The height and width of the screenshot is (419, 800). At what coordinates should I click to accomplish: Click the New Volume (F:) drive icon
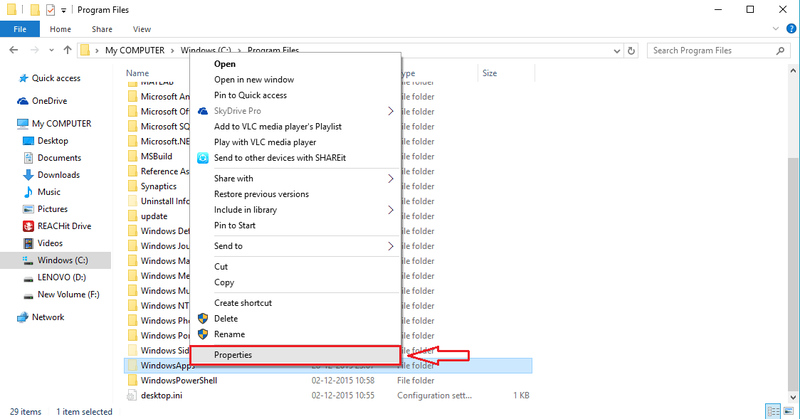click(x=29, y=295)
